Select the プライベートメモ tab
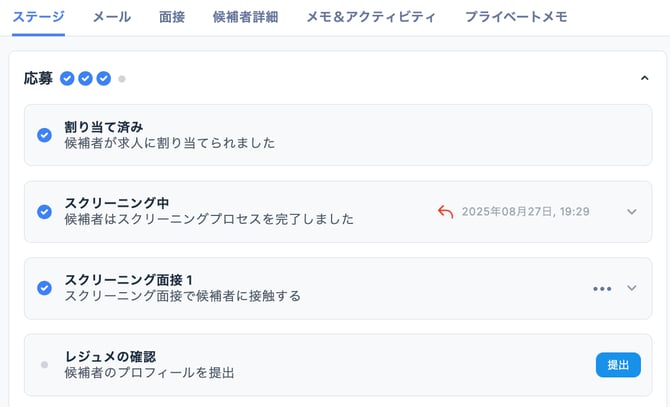 [516, 17]
